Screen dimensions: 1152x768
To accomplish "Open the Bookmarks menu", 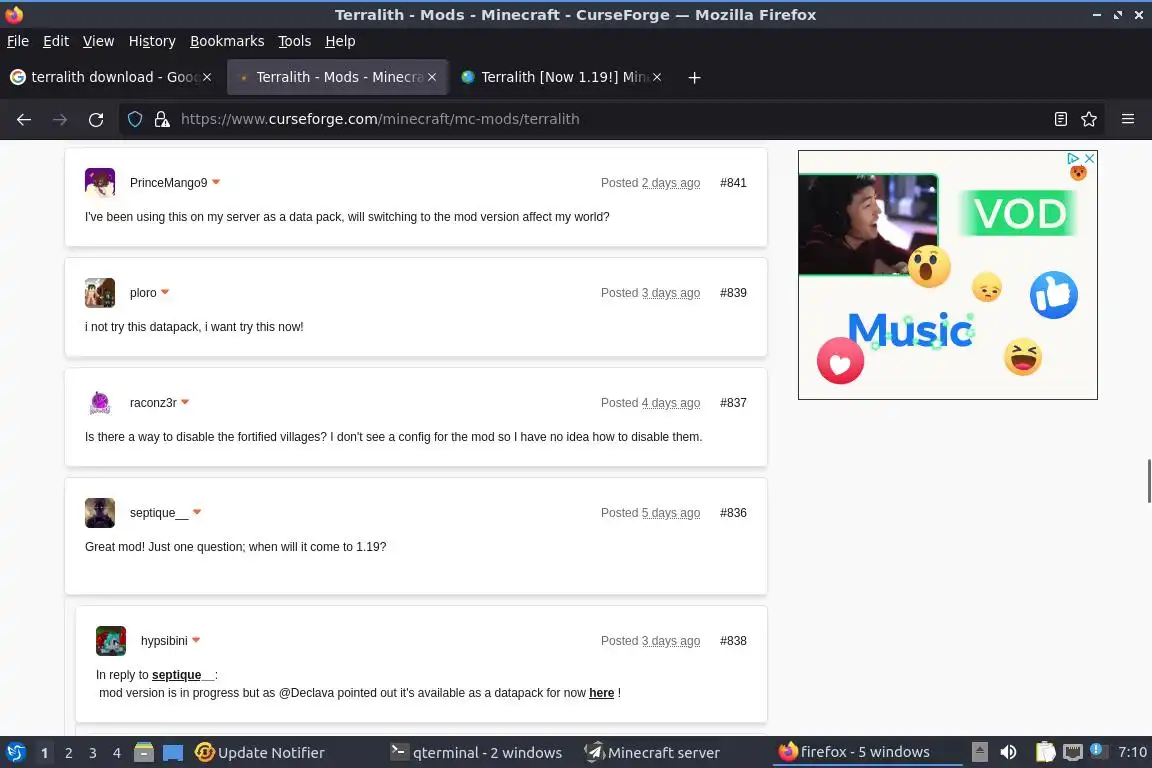I will (227, 41).
